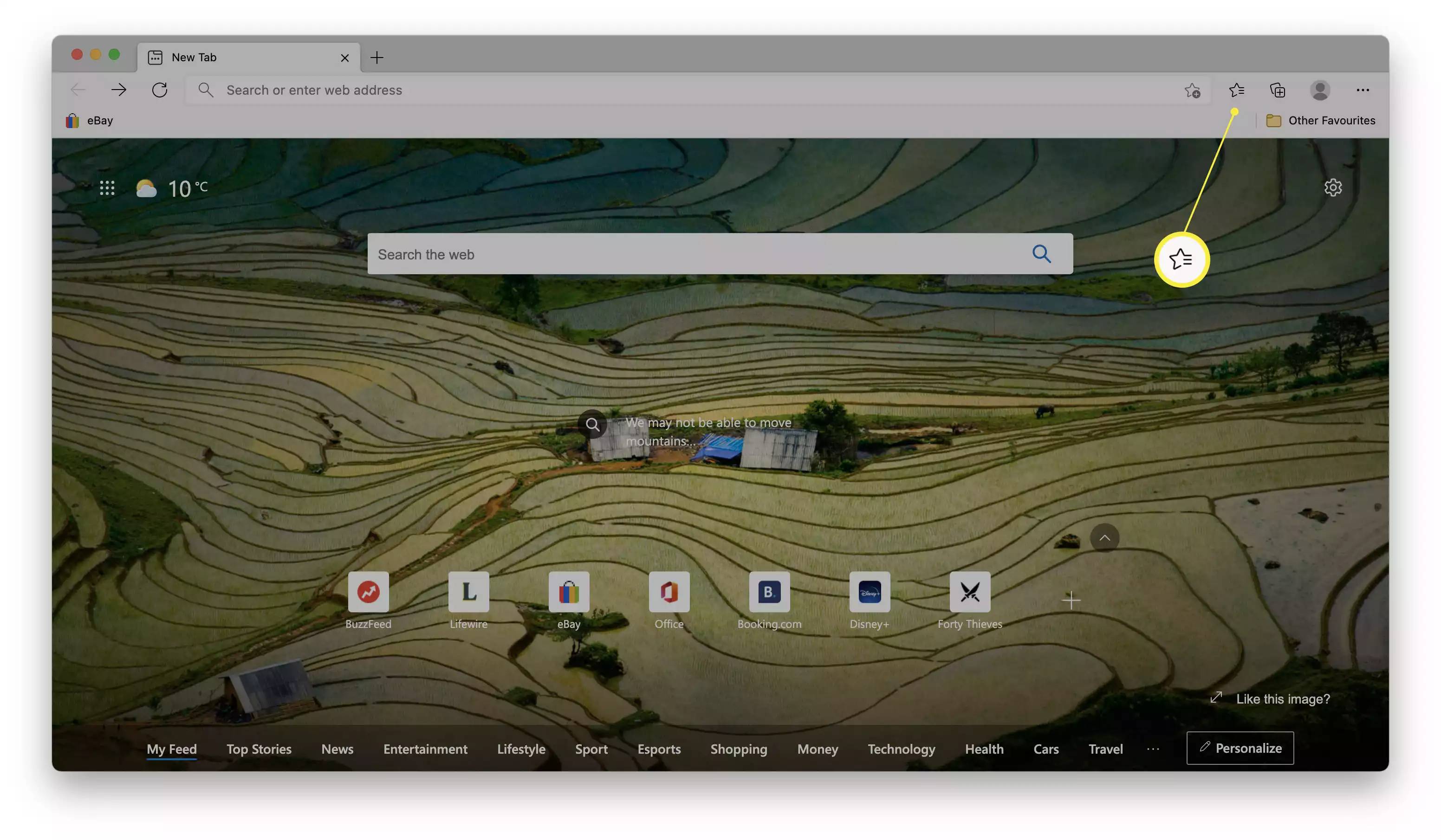Select the My Feed tab
Screen dimensions: 1441x840
pyautogui.click(x=172, y=748)
